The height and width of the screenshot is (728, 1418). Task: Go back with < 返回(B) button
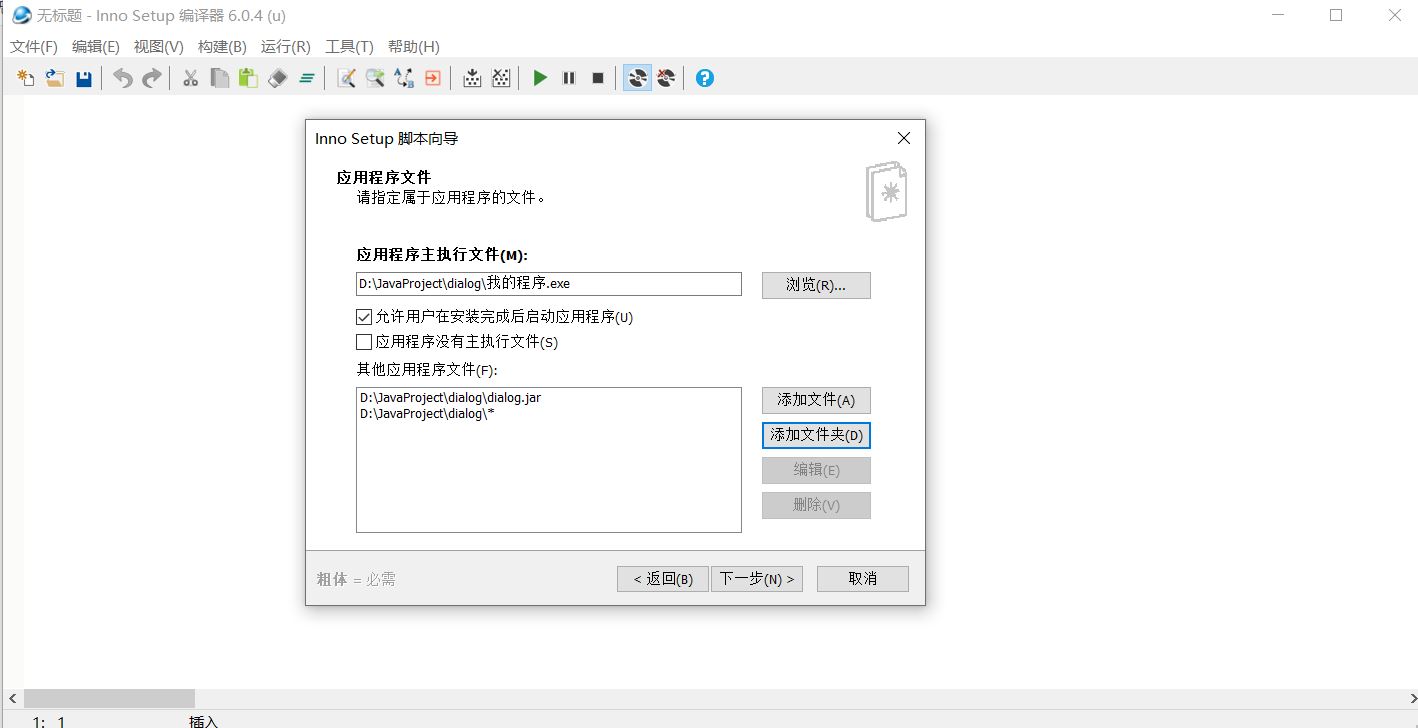pyautogui.click(x=663, y=579)
